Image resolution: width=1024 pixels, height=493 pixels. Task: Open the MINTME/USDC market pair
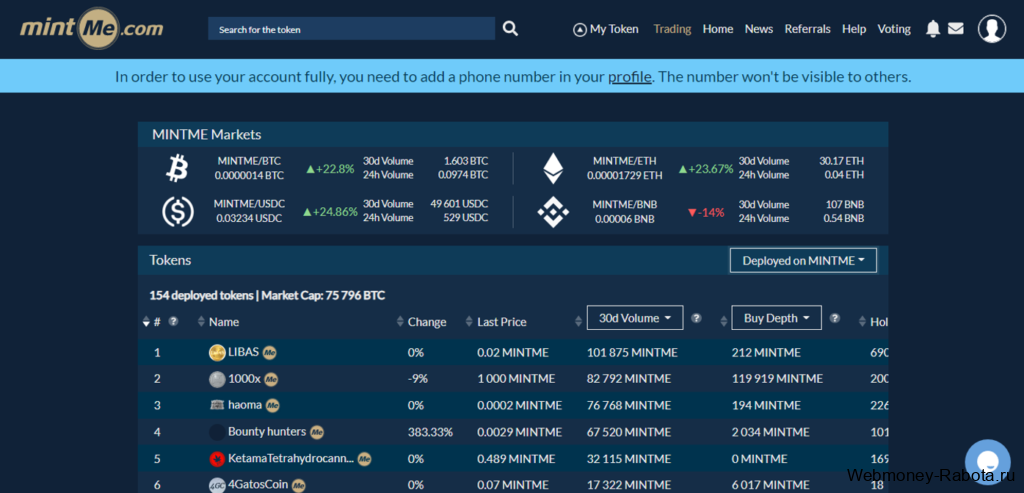249,204
